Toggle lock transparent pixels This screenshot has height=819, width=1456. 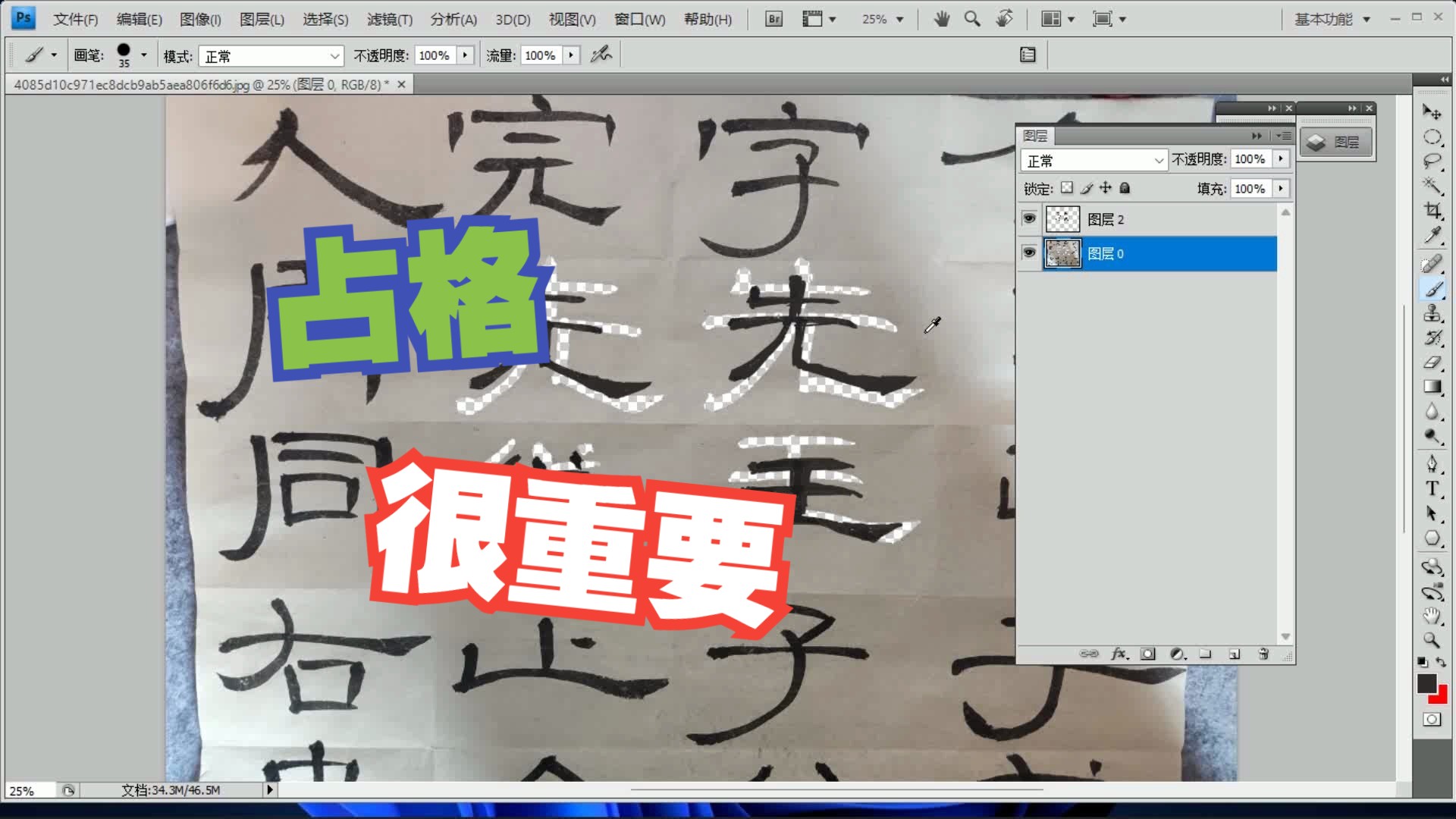[x=1067, y=187]
